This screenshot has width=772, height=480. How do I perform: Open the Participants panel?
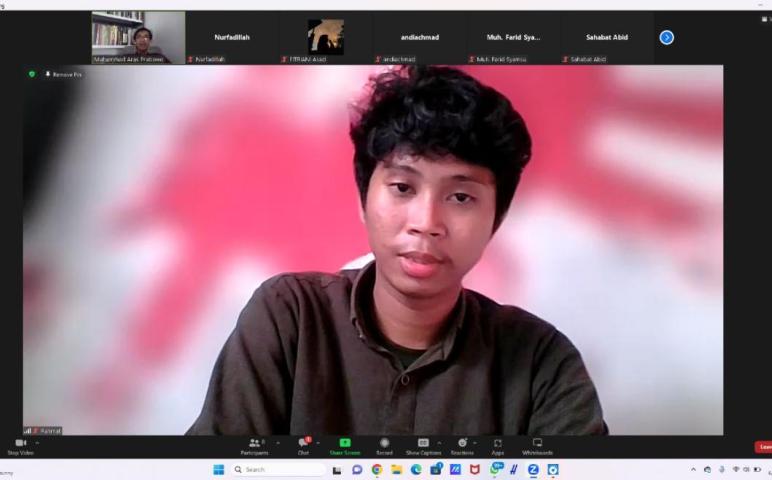pos(254,444)
